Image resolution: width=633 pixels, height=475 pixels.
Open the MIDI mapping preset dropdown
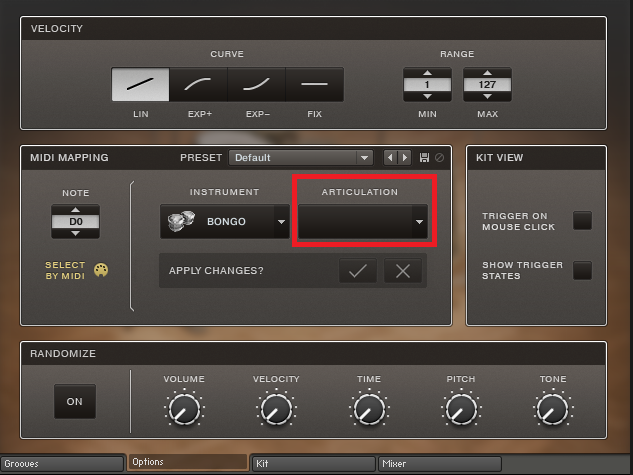[300, 157]
